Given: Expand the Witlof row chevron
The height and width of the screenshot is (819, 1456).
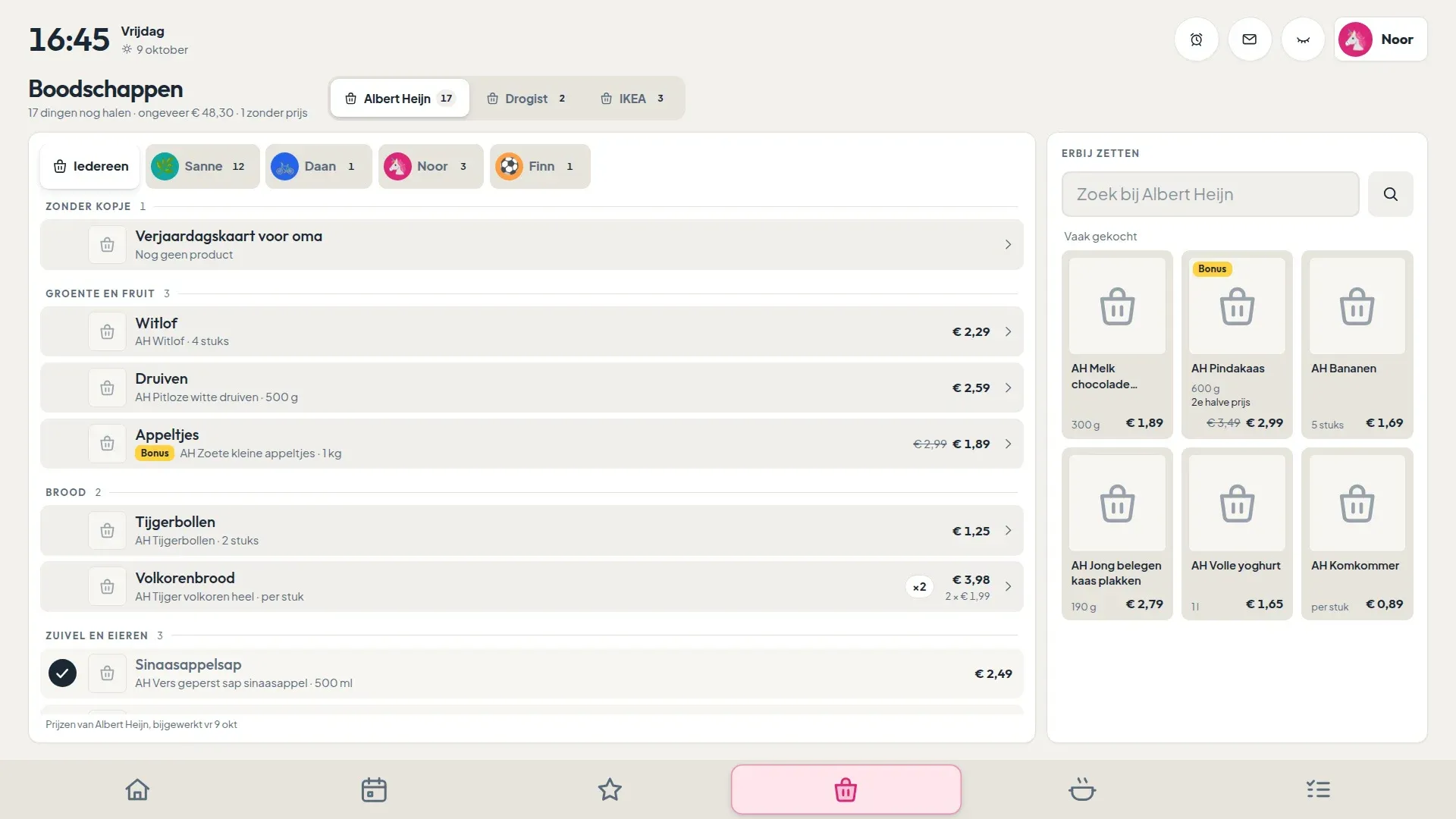Looking at the screenshot, I should pyautogui.click(x=1008, y=332).
